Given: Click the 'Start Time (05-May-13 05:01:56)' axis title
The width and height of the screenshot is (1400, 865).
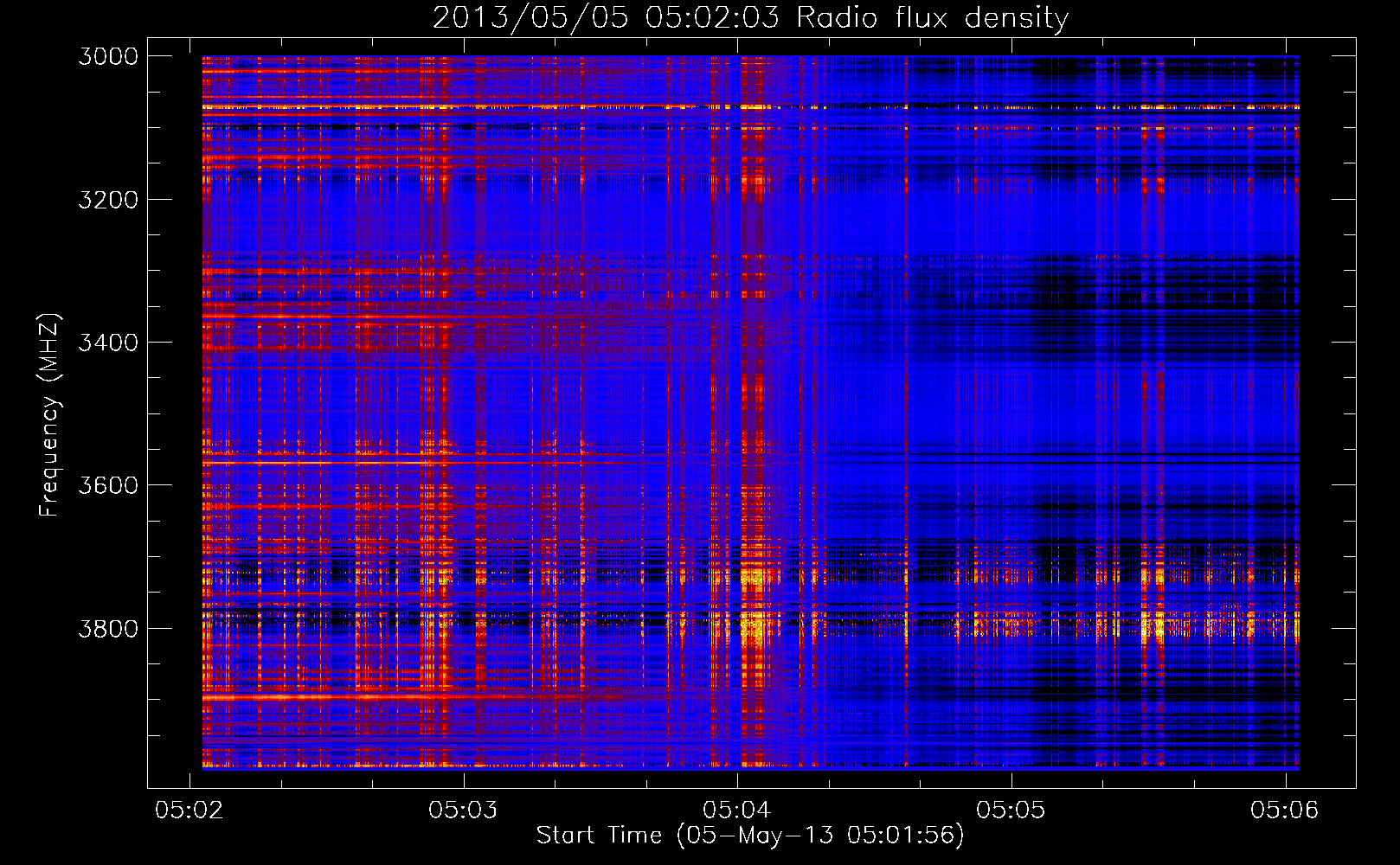Looking at the screenshot, I should click(750, 836).
